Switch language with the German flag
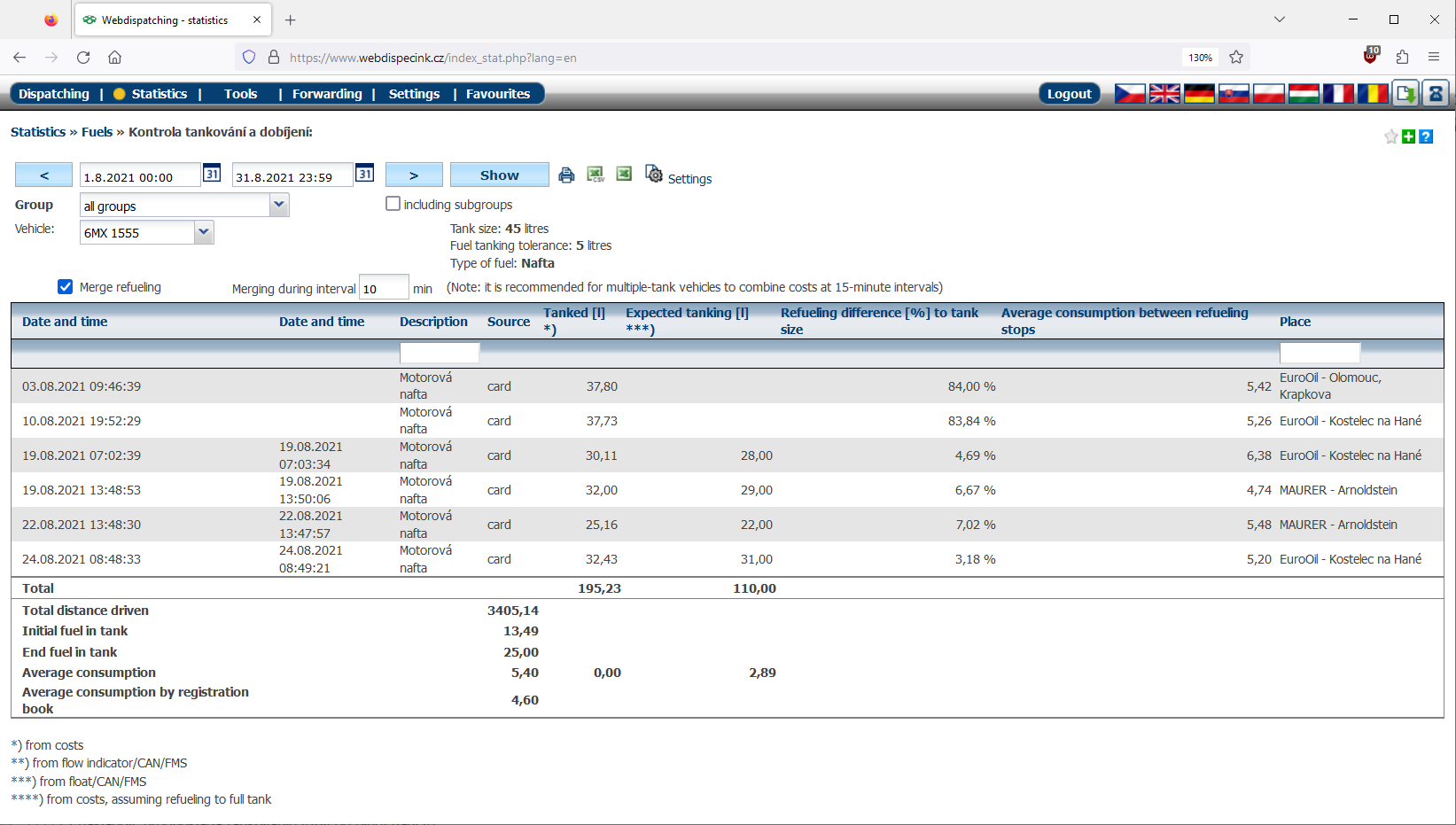 (1198, 94)
